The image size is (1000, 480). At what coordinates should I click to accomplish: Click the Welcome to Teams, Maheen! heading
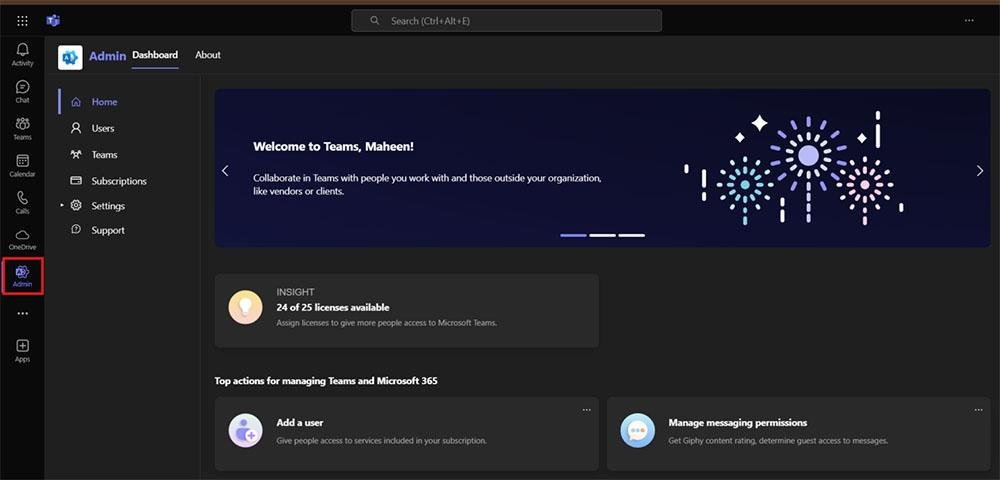click(334, 146)
